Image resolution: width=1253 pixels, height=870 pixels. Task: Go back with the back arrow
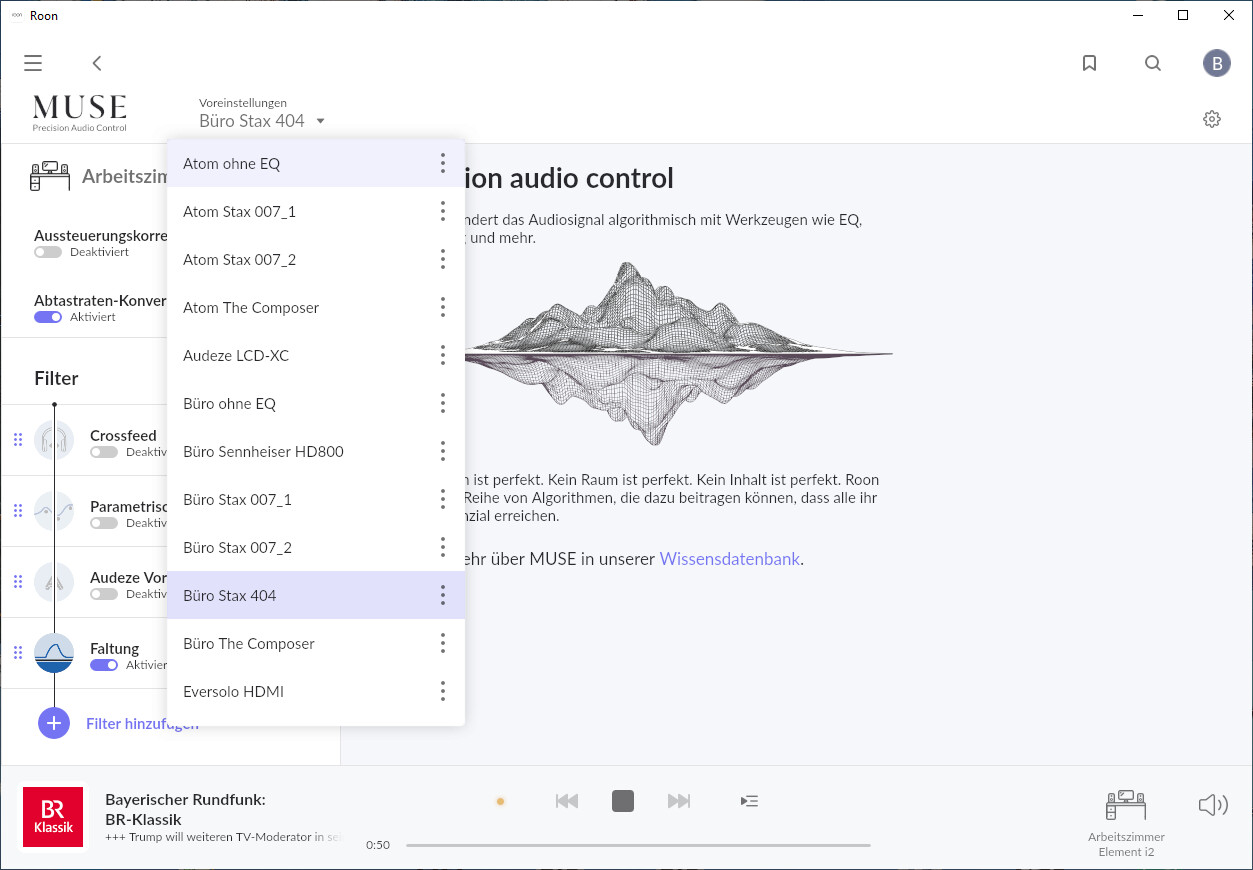97,63
